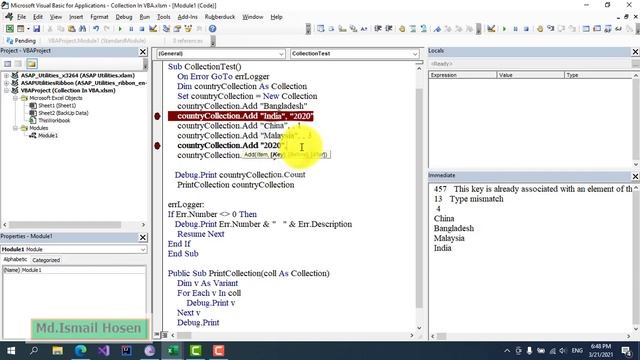Open Windows Start menu on taskbar
The height and width of the screenshot is (360, 640).
point(11,351)
